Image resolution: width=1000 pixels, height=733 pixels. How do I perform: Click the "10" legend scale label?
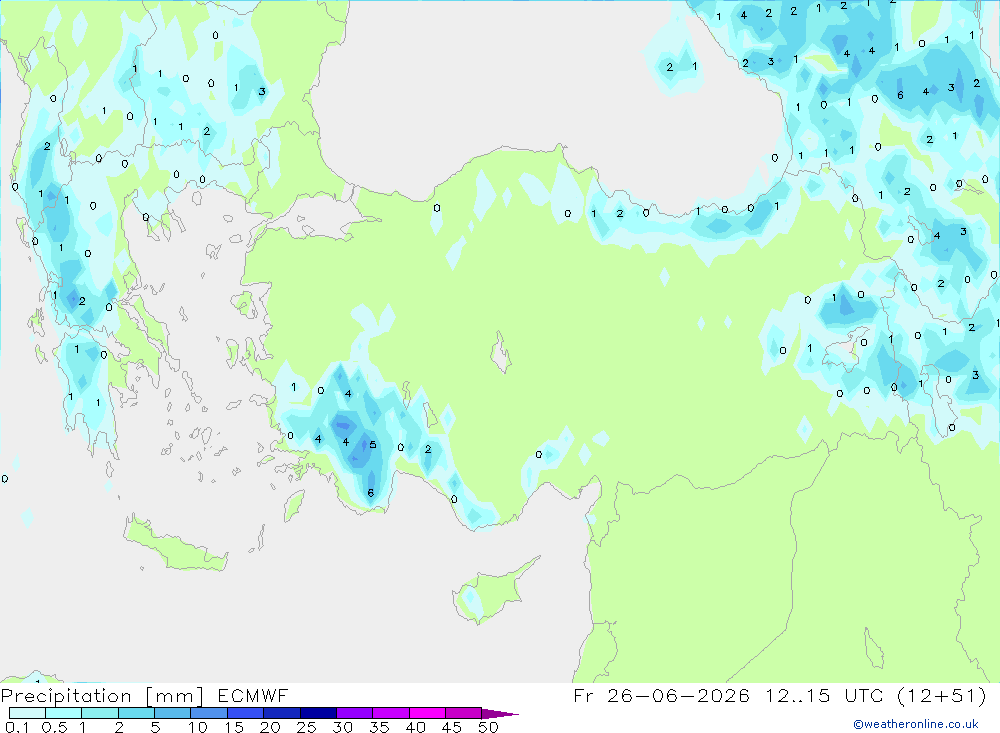(x=198, y=727)
